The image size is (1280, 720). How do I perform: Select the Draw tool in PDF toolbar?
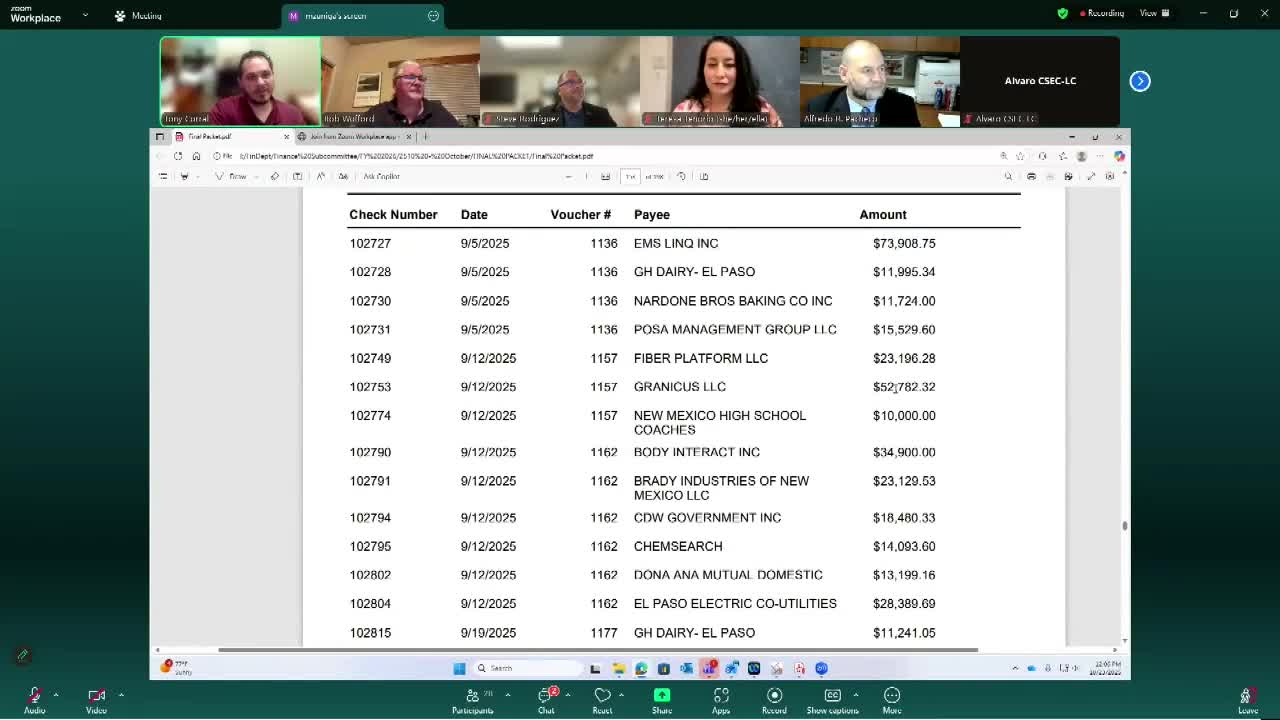point(232,176)
